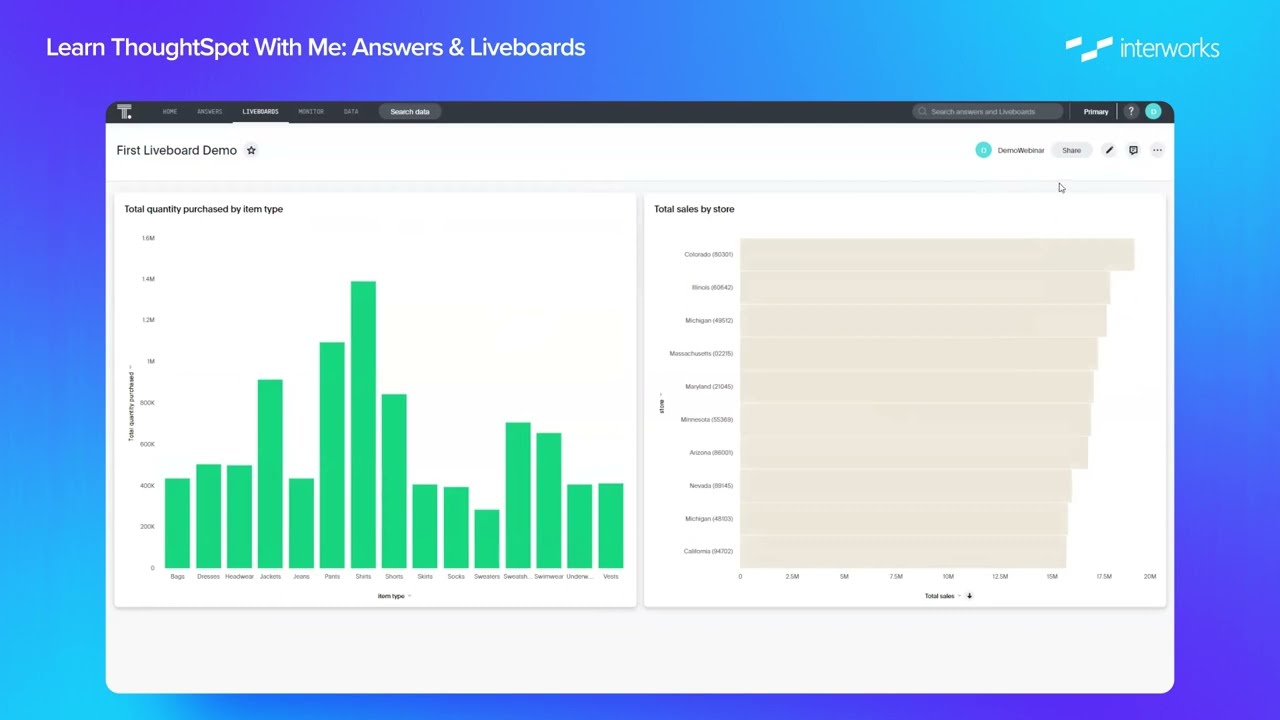Viewport: 1280px width, 720px height.
Task: Click the Maryland (21045) store label
Action: (709, 386)
